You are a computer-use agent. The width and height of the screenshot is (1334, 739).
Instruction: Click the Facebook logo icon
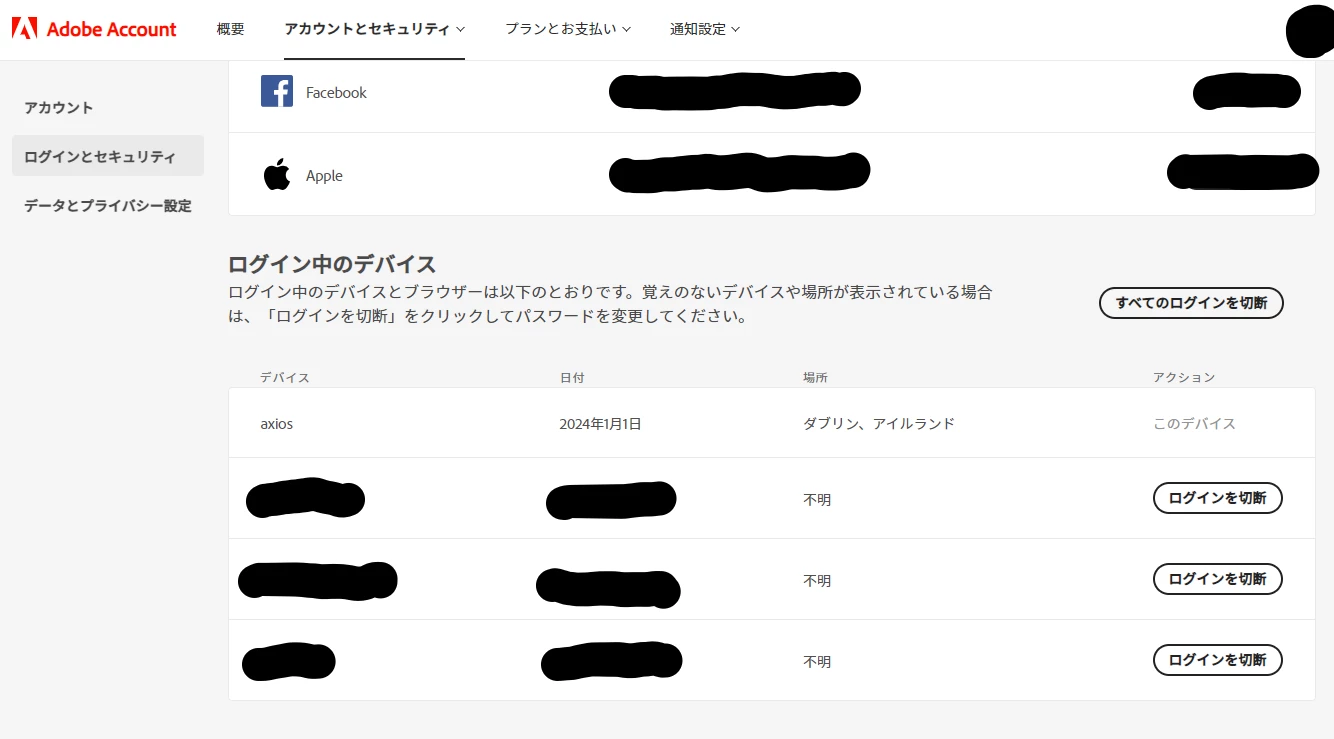(x=277, y=91)
